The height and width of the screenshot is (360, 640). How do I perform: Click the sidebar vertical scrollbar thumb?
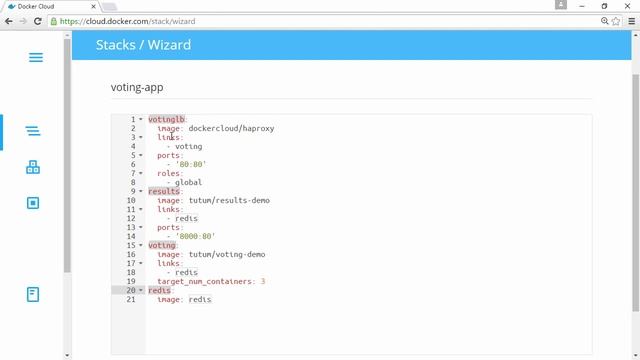pos(67,155)
